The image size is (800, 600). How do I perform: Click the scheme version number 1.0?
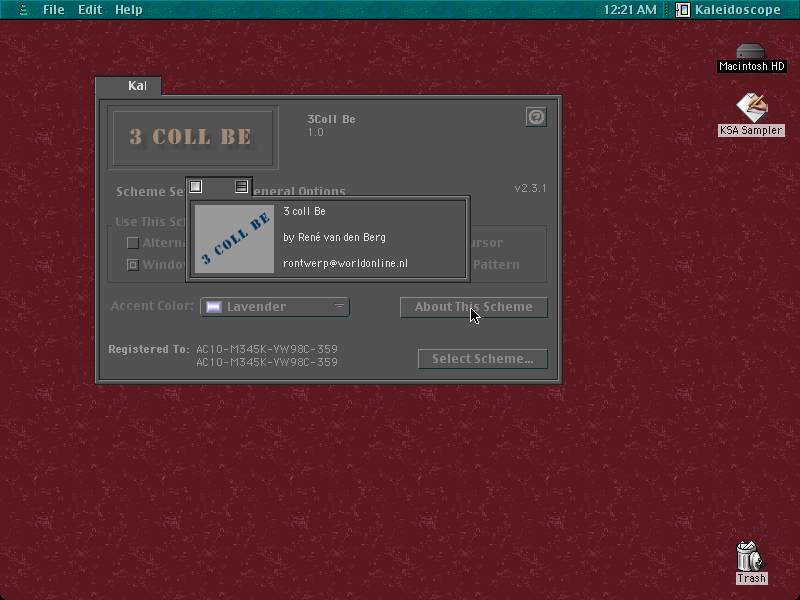(315, 132)
